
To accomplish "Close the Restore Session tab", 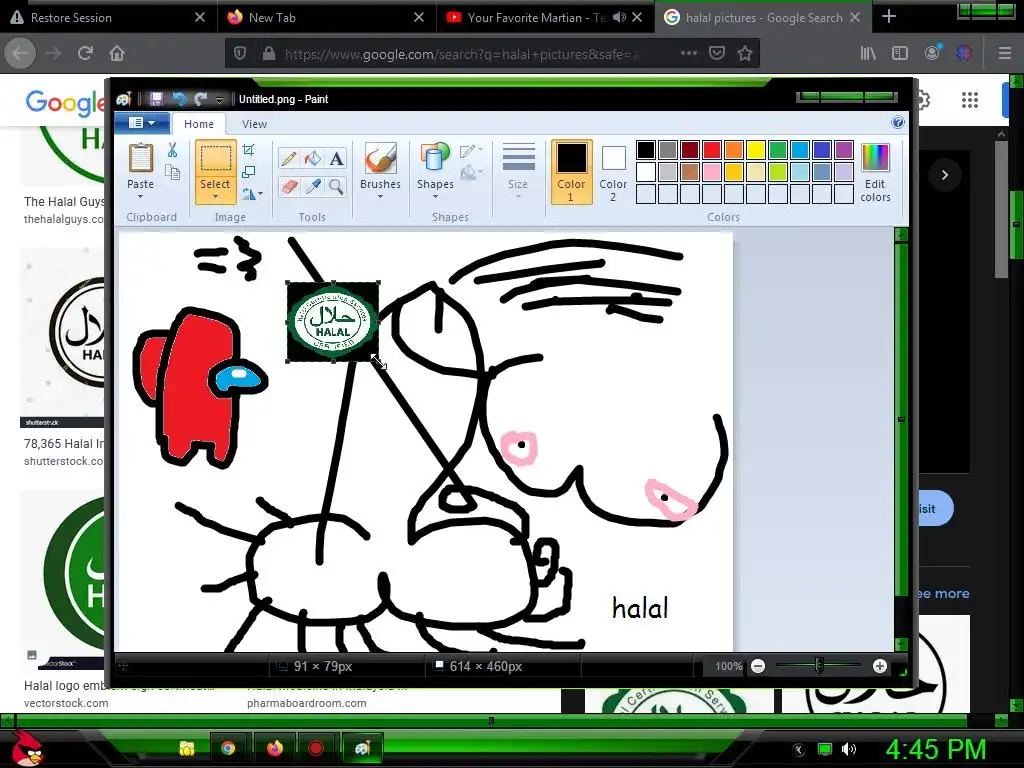I will point(200,18).
